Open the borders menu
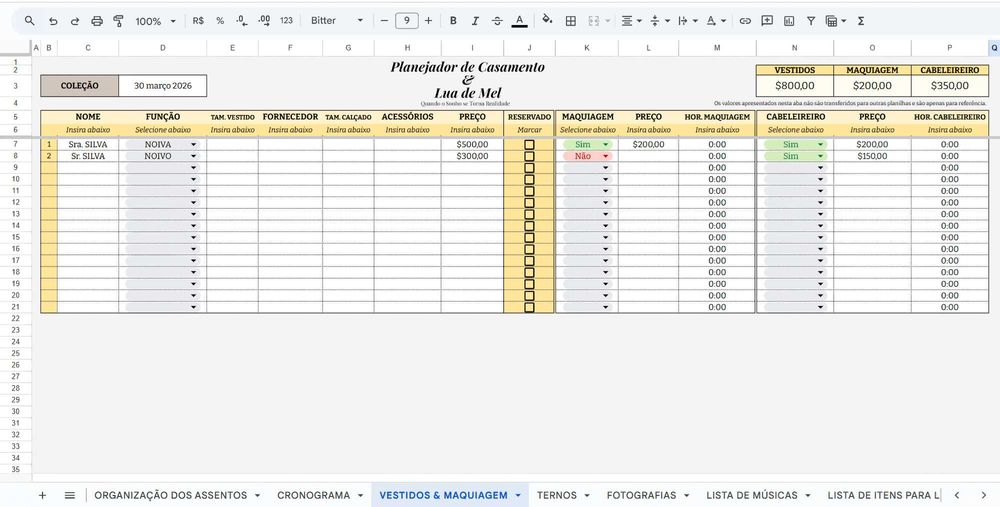This screenshot has height=507, width=1000. tap(571, 20)
